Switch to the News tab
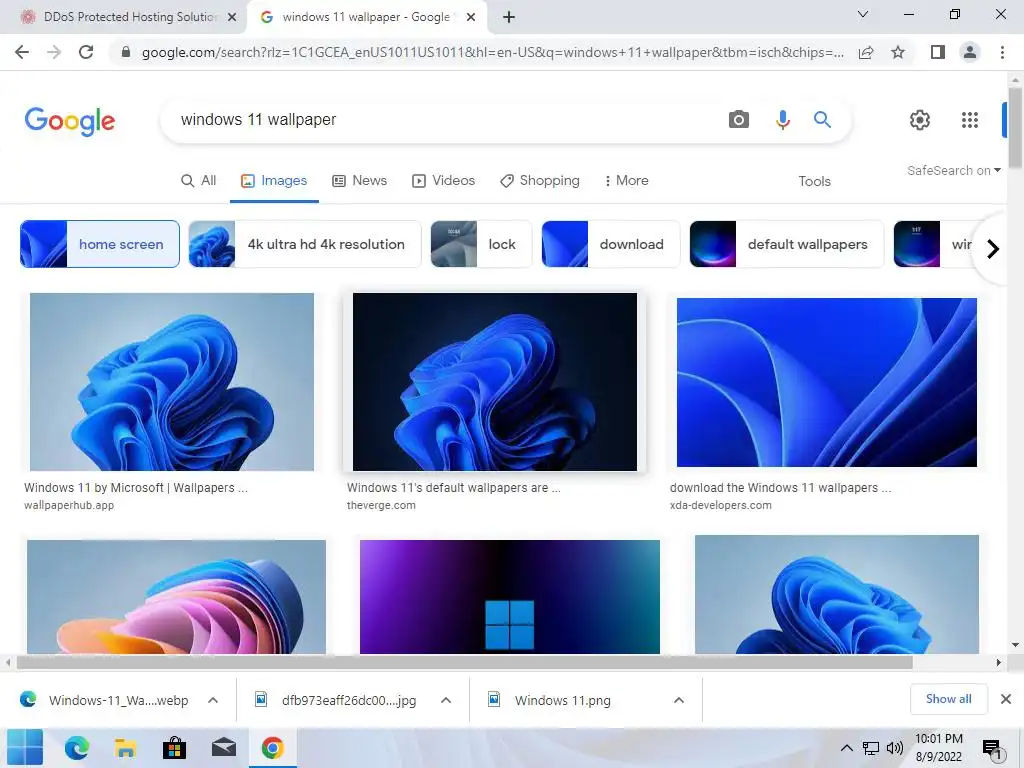The width and height of the screenshot is (1024, 768). 360,181
